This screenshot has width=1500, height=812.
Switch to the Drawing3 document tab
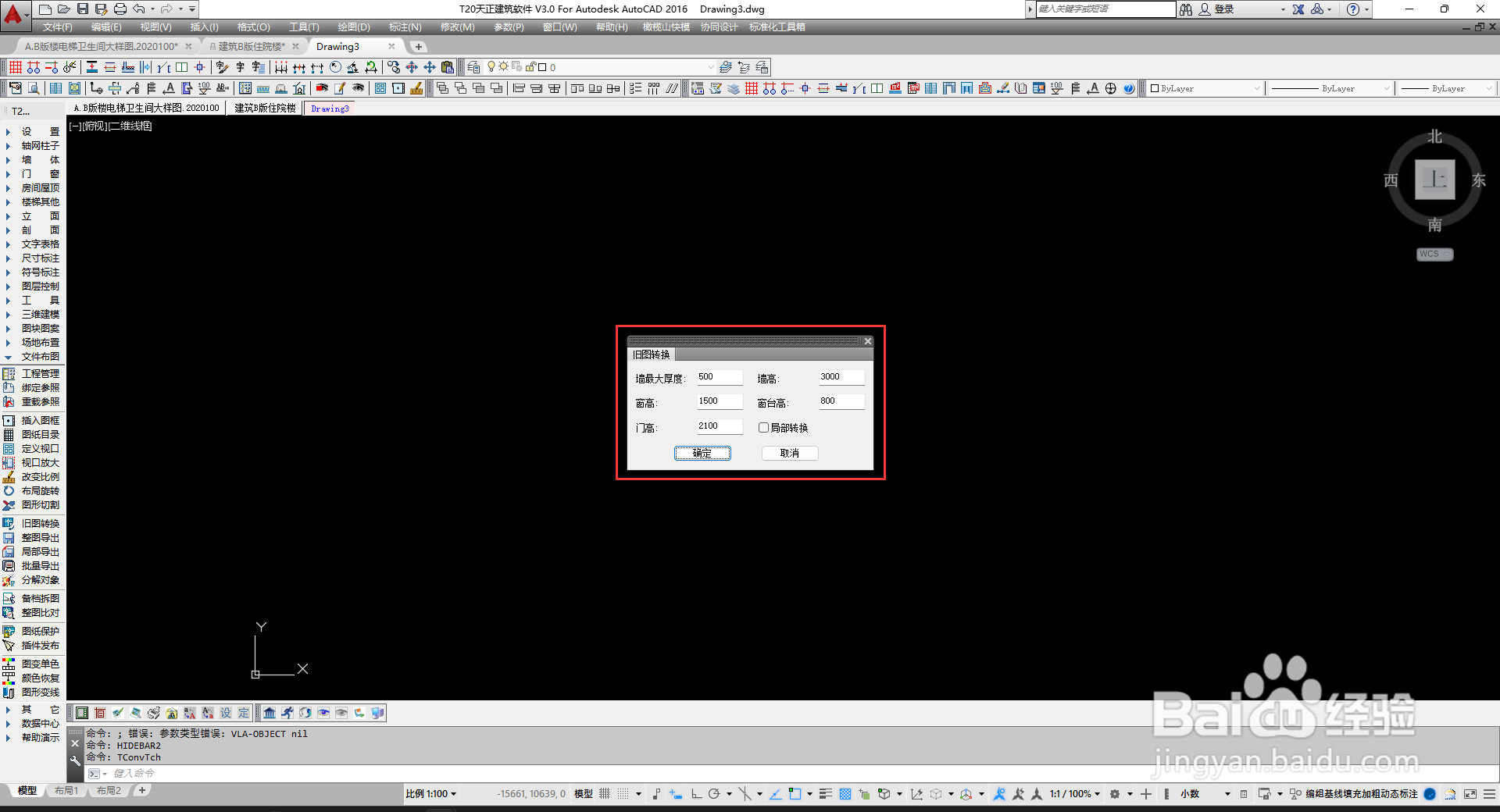[x=337, y=47]
